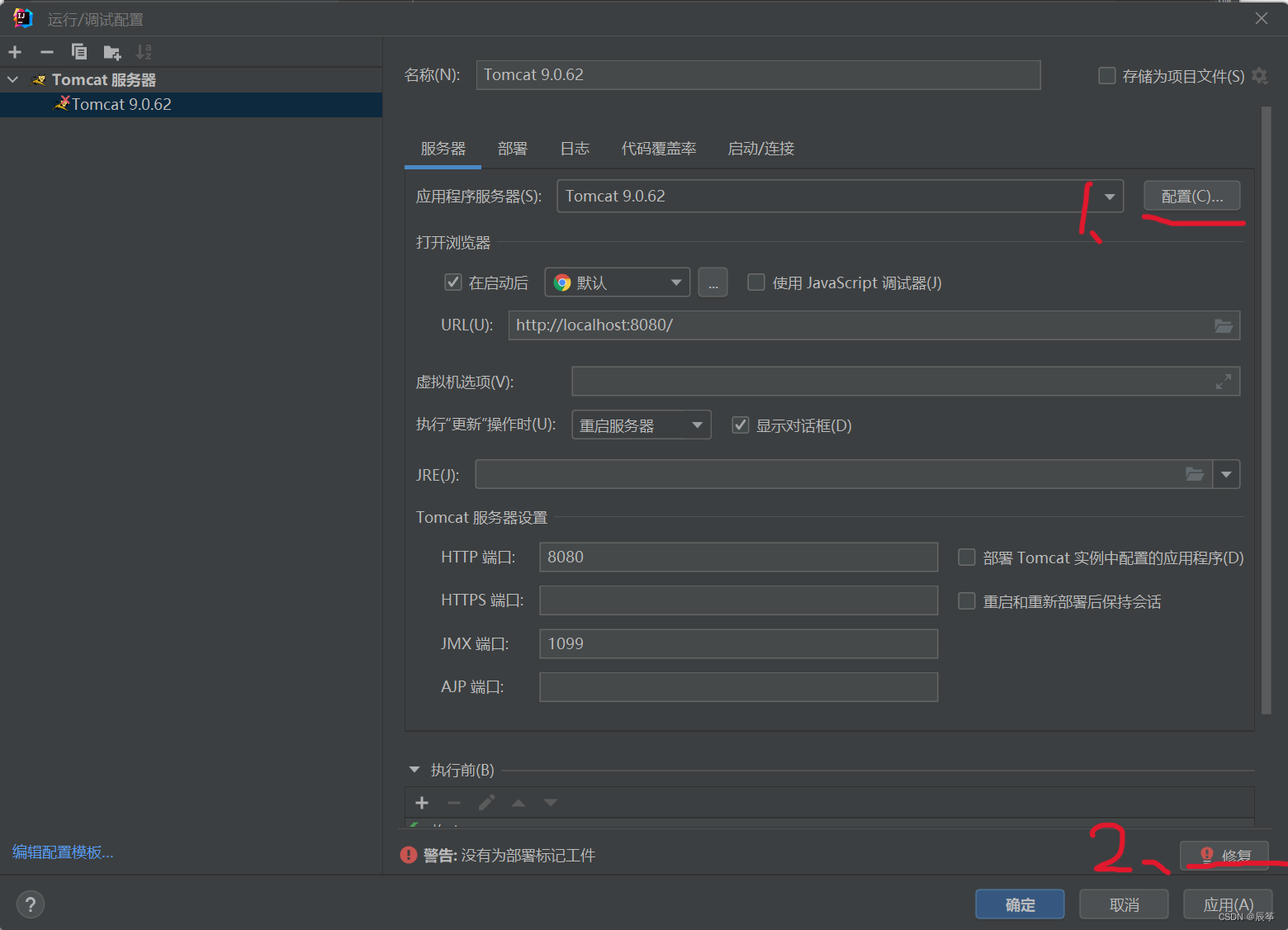The height and width of the screenshot is (930, 1288).
Task: Enable 部署 Tomcat 实例中配置的应用程序 checkbox
Action: pos(967,558)
